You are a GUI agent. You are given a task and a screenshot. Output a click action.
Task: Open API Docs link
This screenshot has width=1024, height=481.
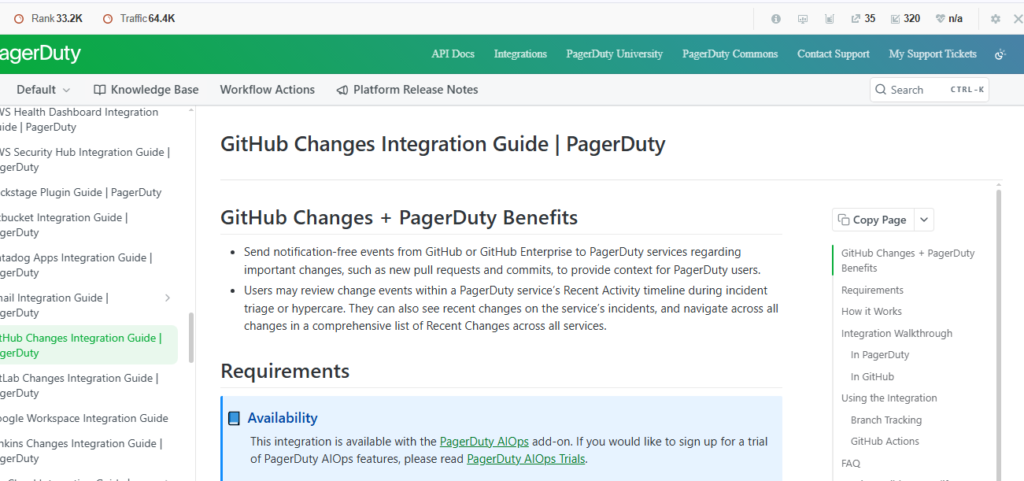pos(453,54)
